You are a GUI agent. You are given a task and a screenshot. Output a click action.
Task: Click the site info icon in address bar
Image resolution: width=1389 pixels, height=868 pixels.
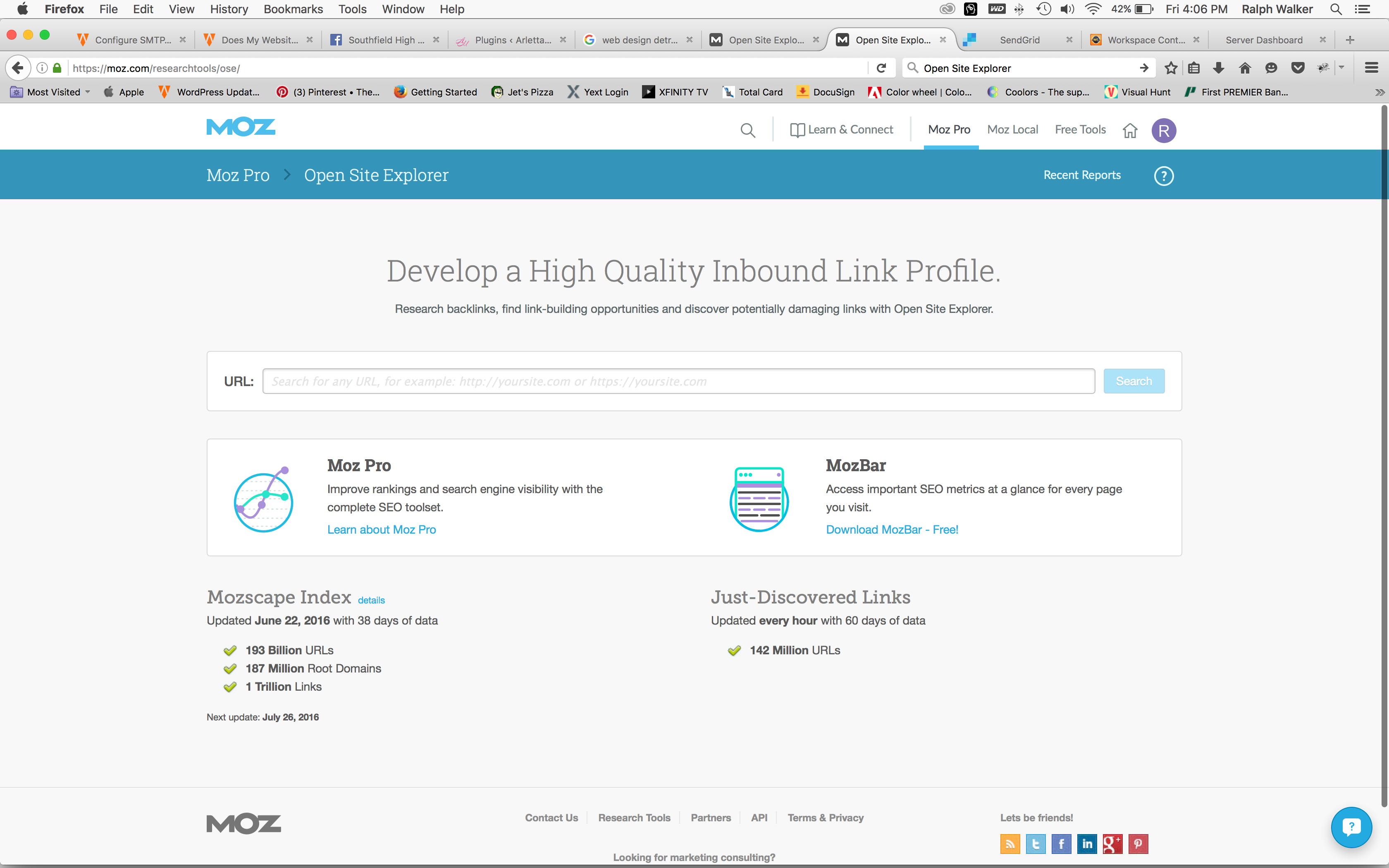[42, 68]
